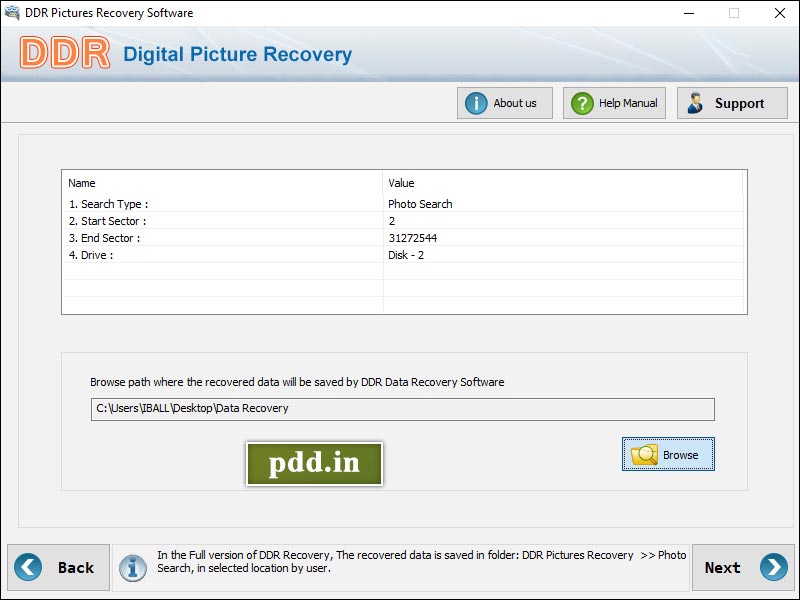The image size is (800, 600).
Task: Click the folder icon inside Browse button
Action: coord(643,454)
